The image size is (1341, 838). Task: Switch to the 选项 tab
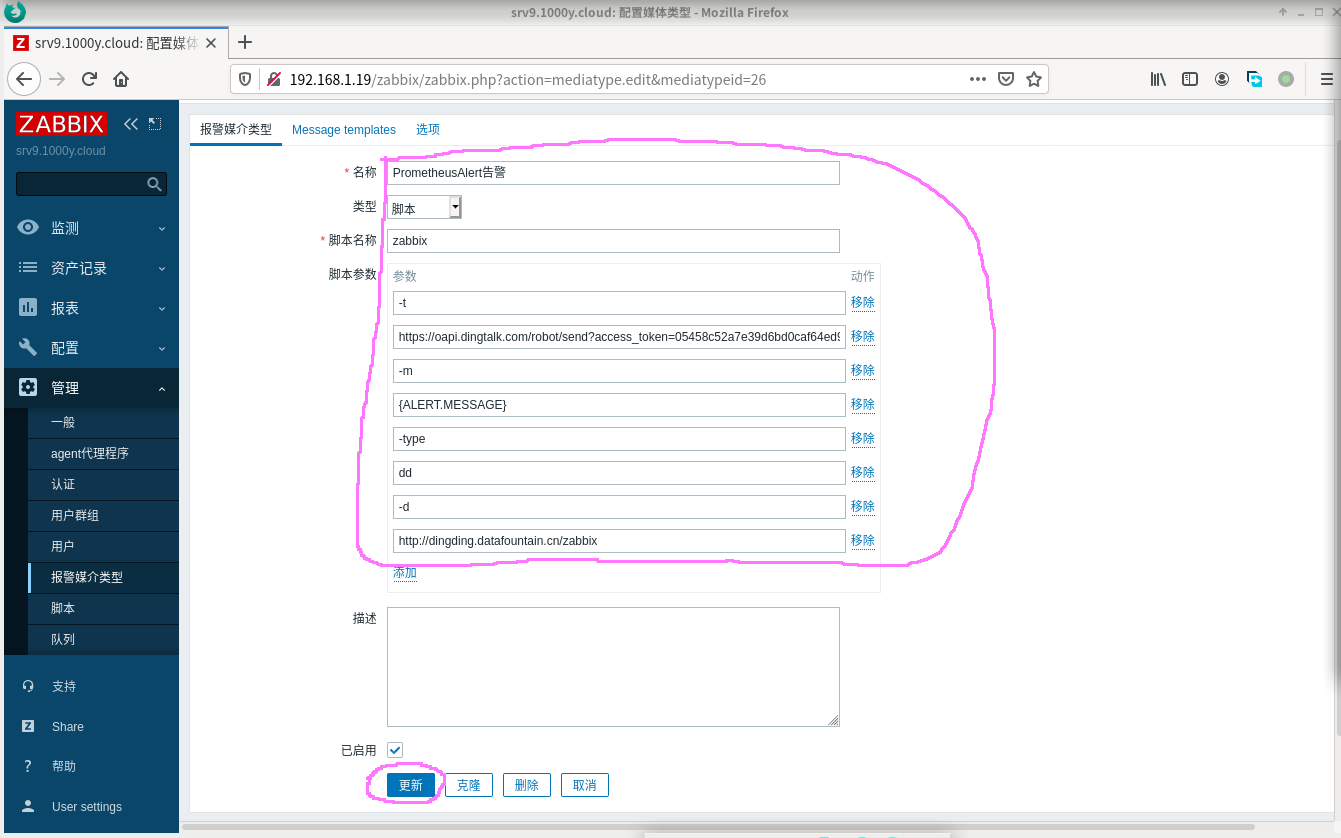pos(428,130)
